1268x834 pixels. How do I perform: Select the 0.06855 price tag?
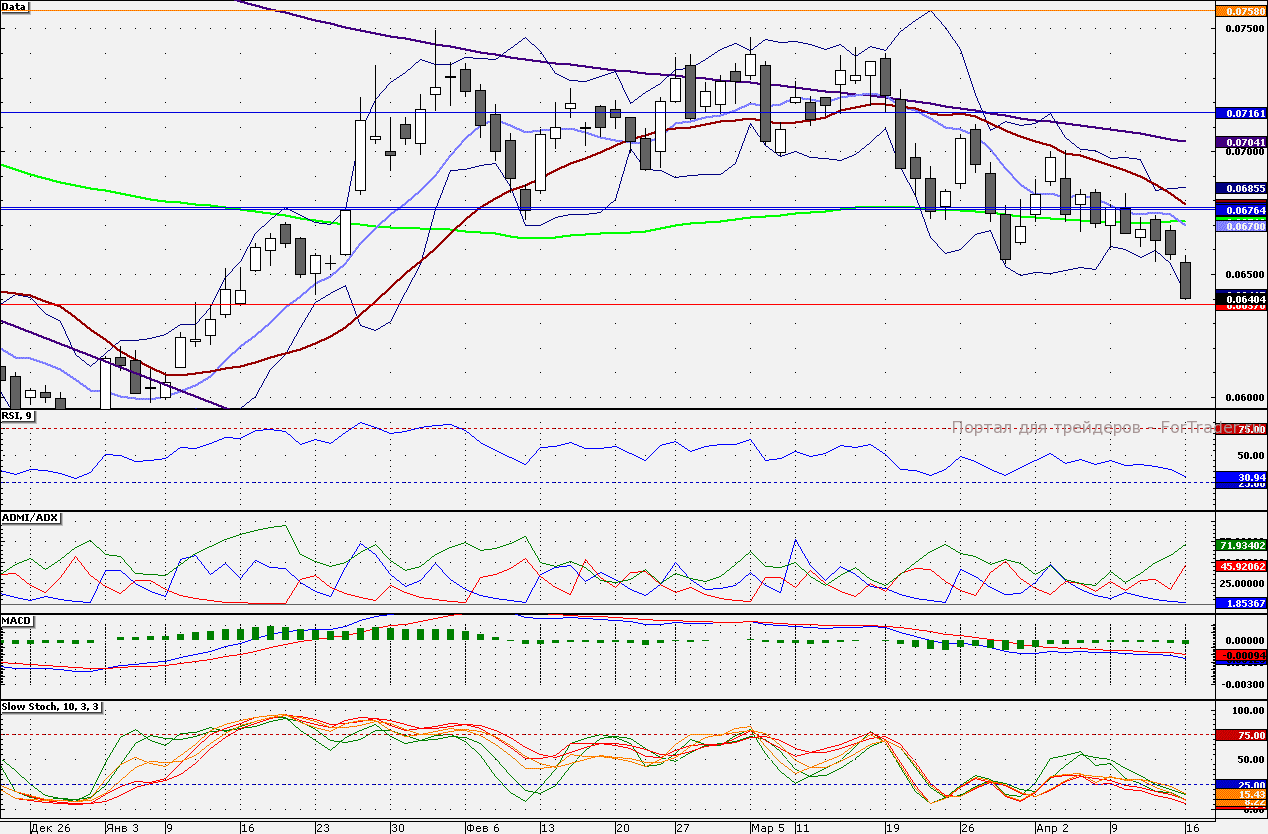[x=1240, y=188]
